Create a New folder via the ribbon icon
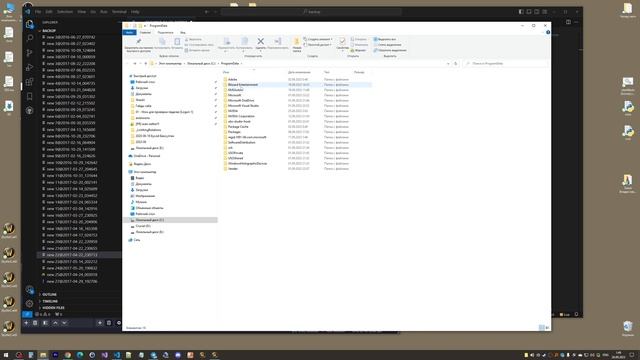The image size is (640, 360). (297, 42)
